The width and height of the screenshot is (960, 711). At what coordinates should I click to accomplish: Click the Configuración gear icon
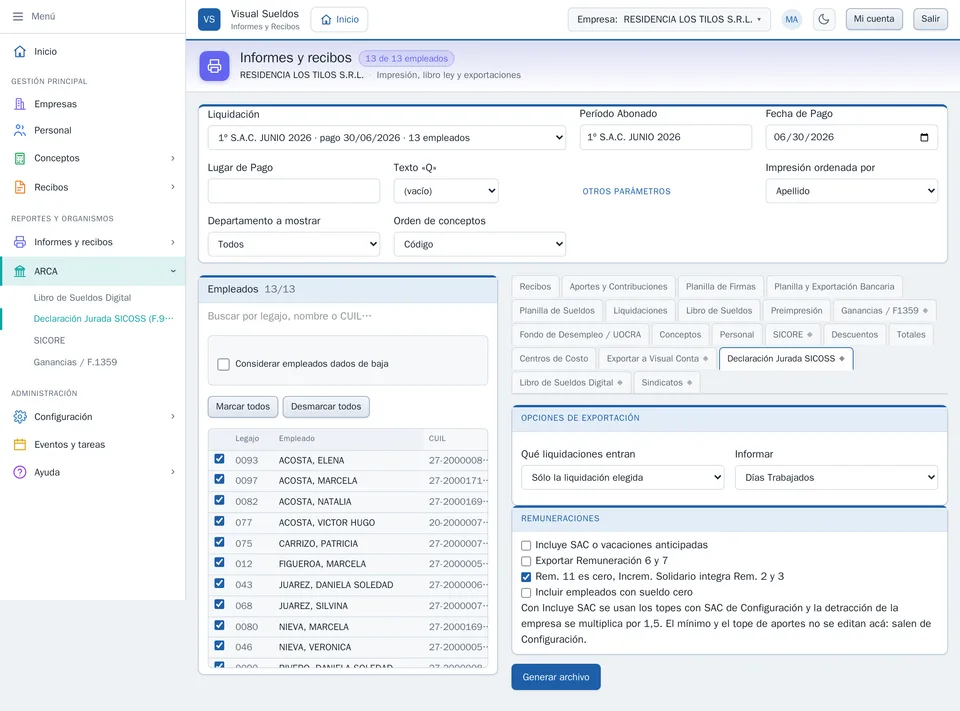click(20, 416)
